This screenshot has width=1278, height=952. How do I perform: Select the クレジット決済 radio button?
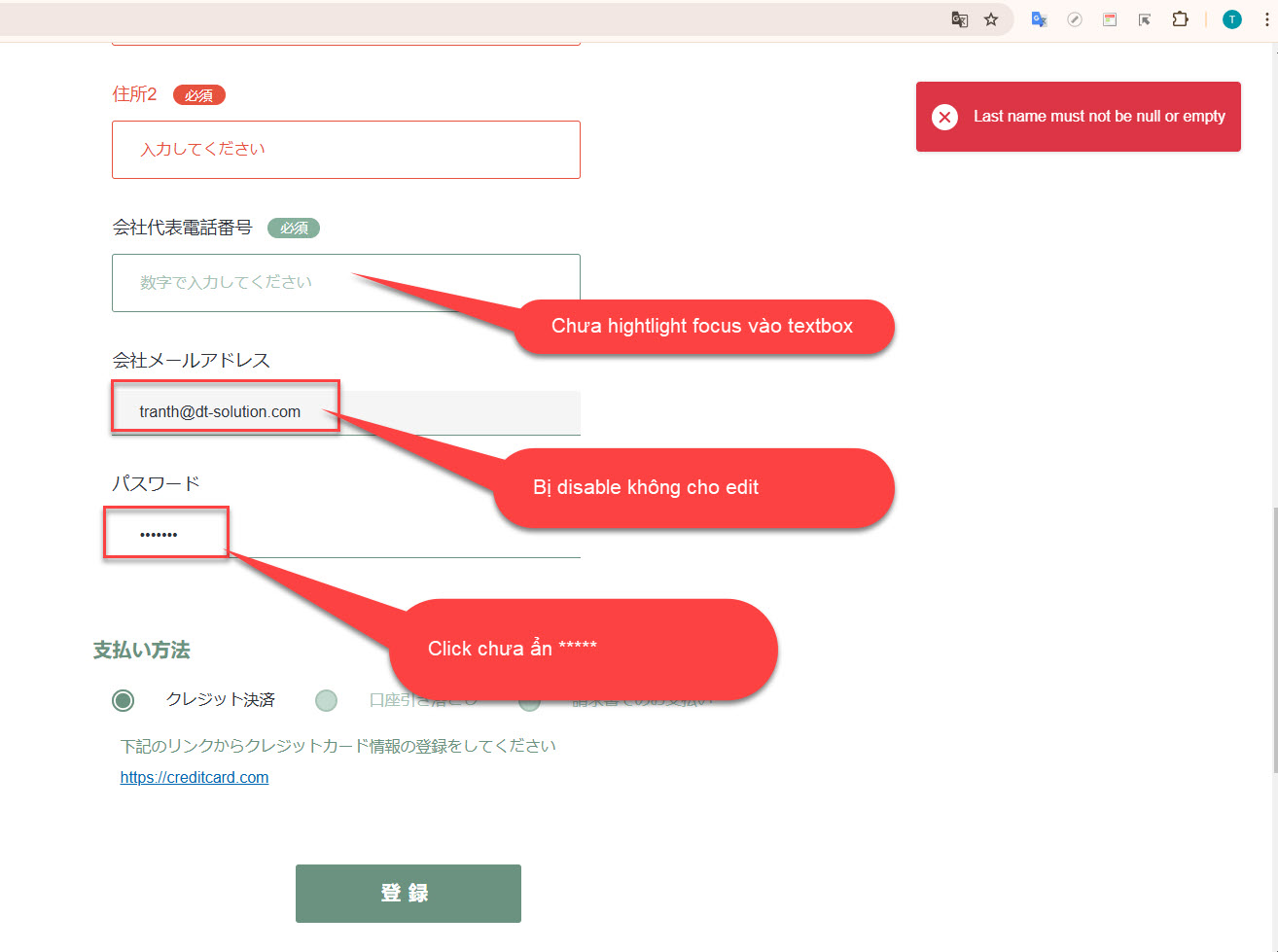pos(123,700)
